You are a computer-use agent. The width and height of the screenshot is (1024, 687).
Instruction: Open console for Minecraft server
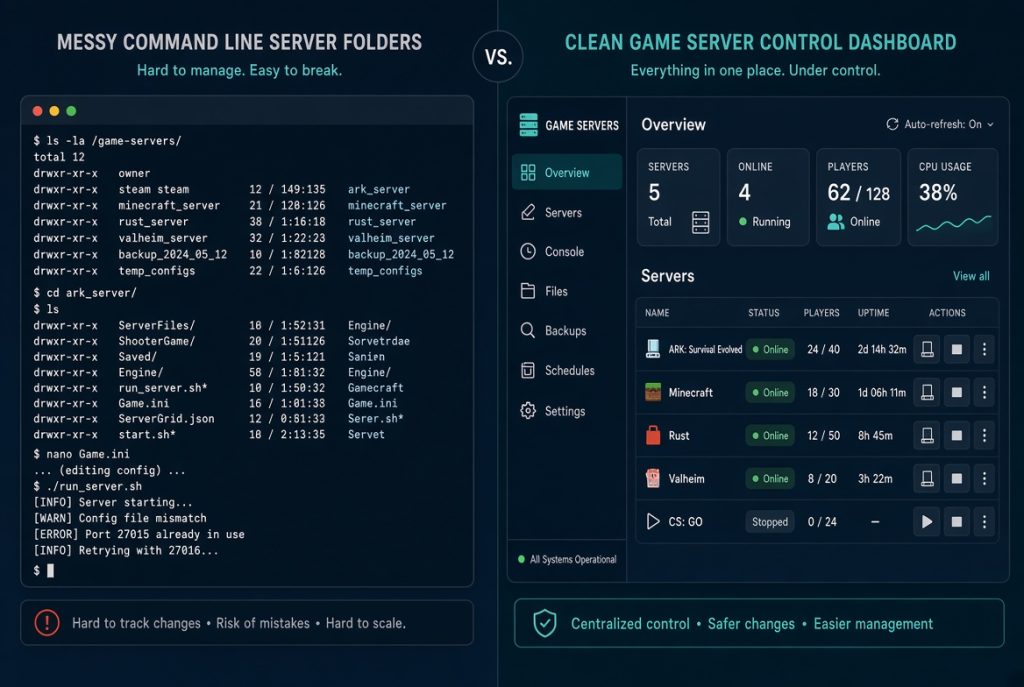[927, 392]
